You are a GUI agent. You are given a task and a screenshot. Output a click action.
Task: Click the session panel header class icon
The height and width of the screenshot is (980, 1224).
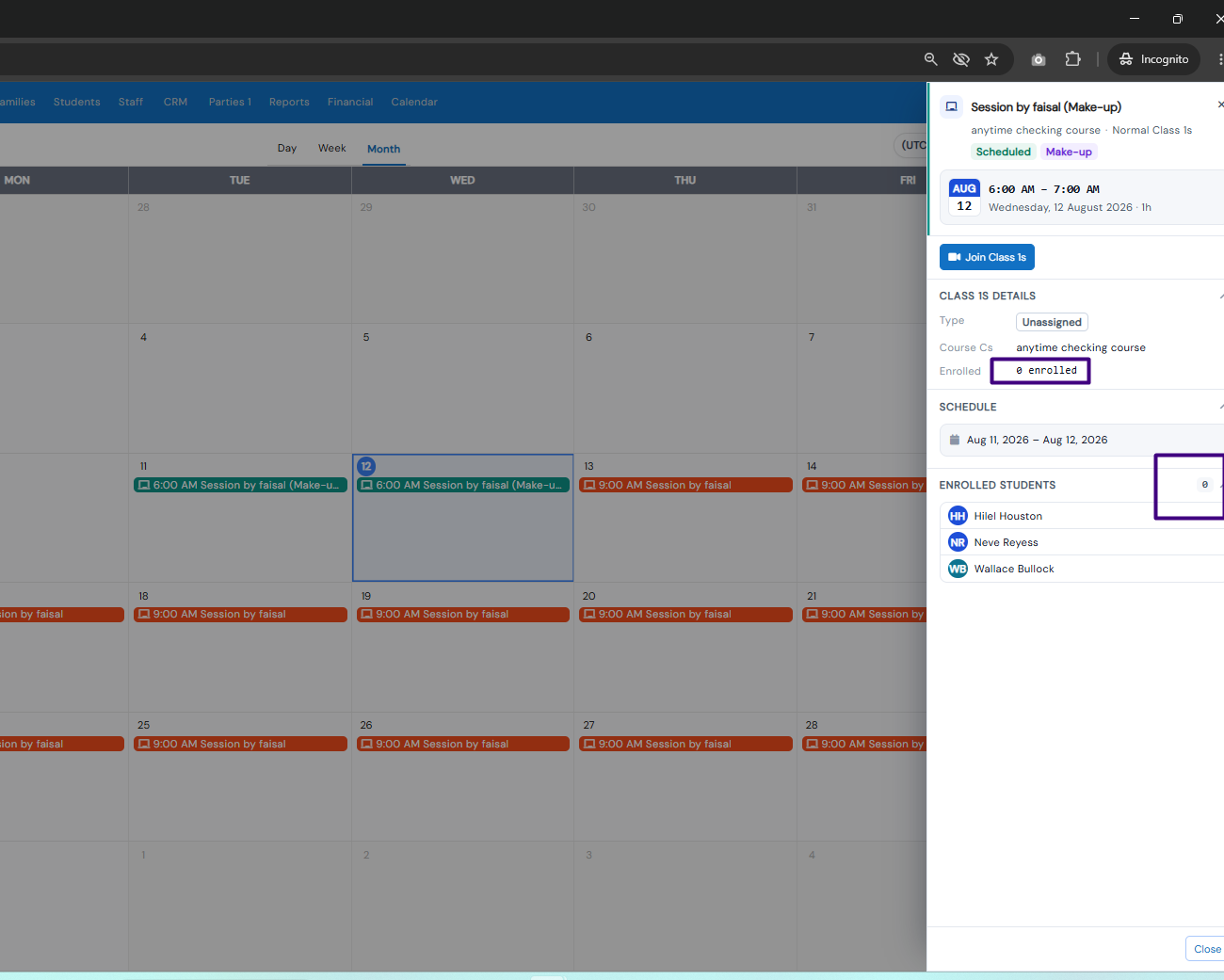pyautogui.click(x=951, y=106)
